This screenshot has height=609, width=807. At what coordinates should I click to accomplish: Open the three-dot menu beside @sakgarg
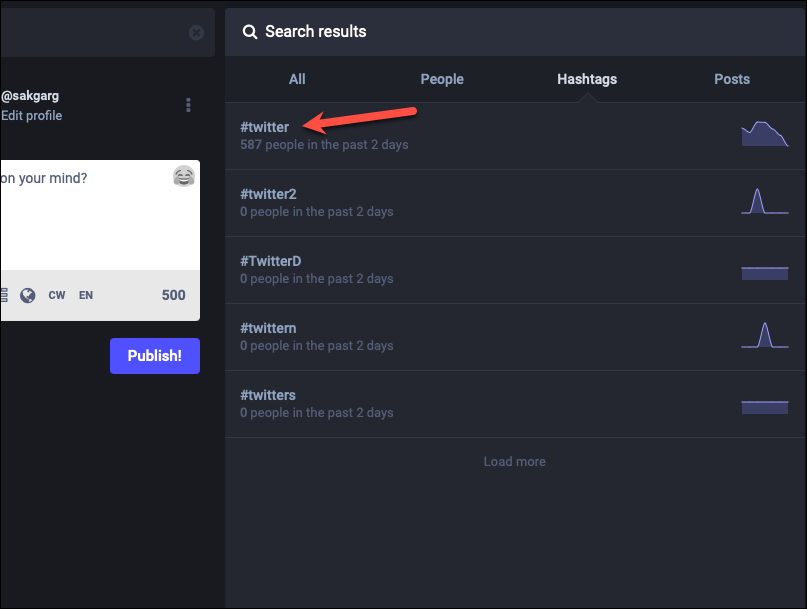click(188, 105)
